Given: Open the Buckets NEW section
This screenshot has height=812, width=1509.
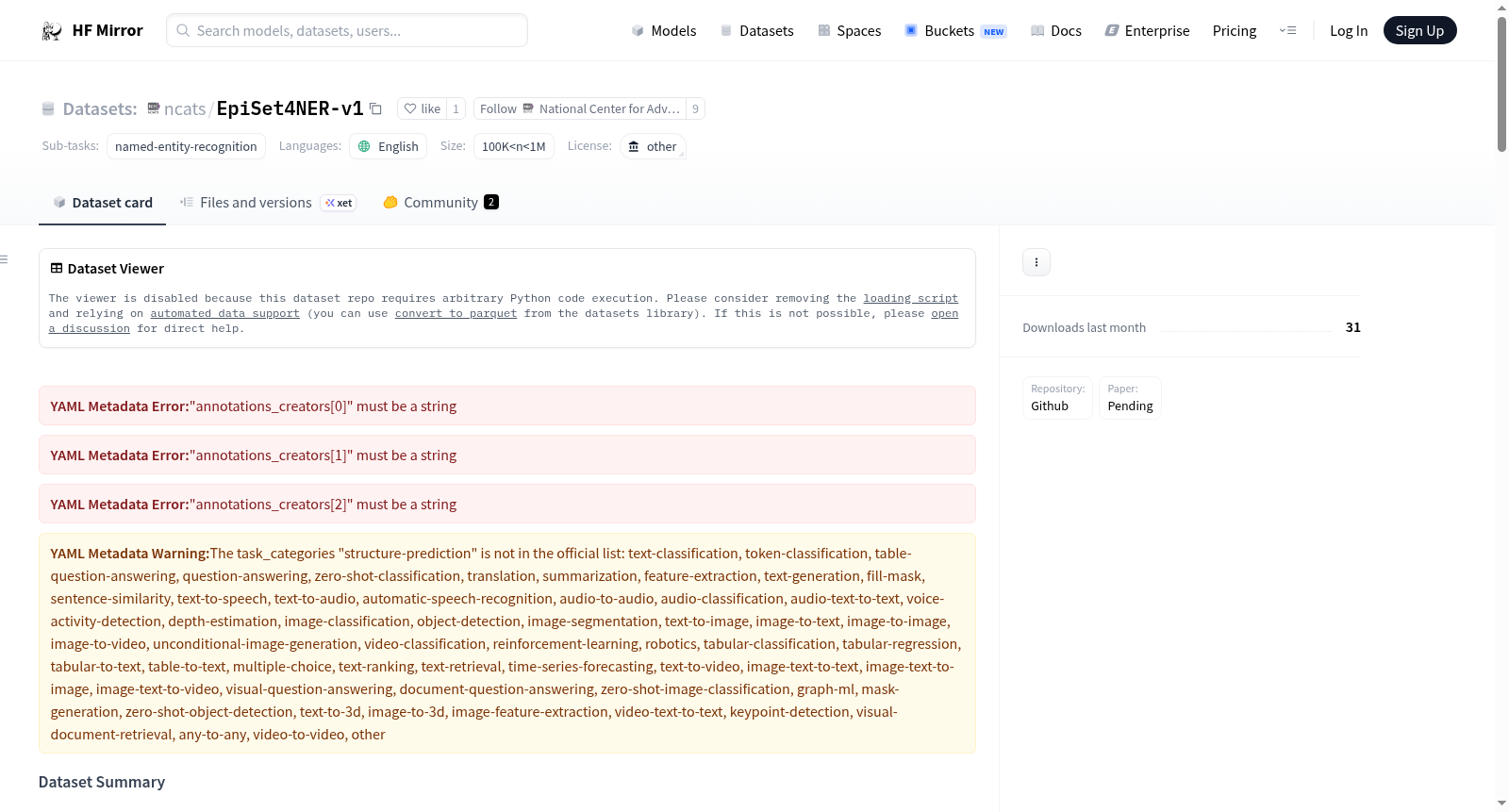Looking at the screenshot, I should click(955, 30).
